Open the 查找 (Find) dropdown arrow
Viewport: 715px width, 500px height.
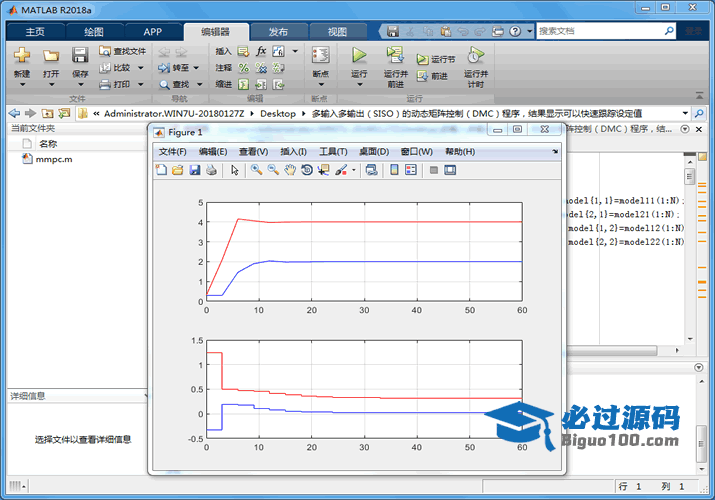click(200, 84)
